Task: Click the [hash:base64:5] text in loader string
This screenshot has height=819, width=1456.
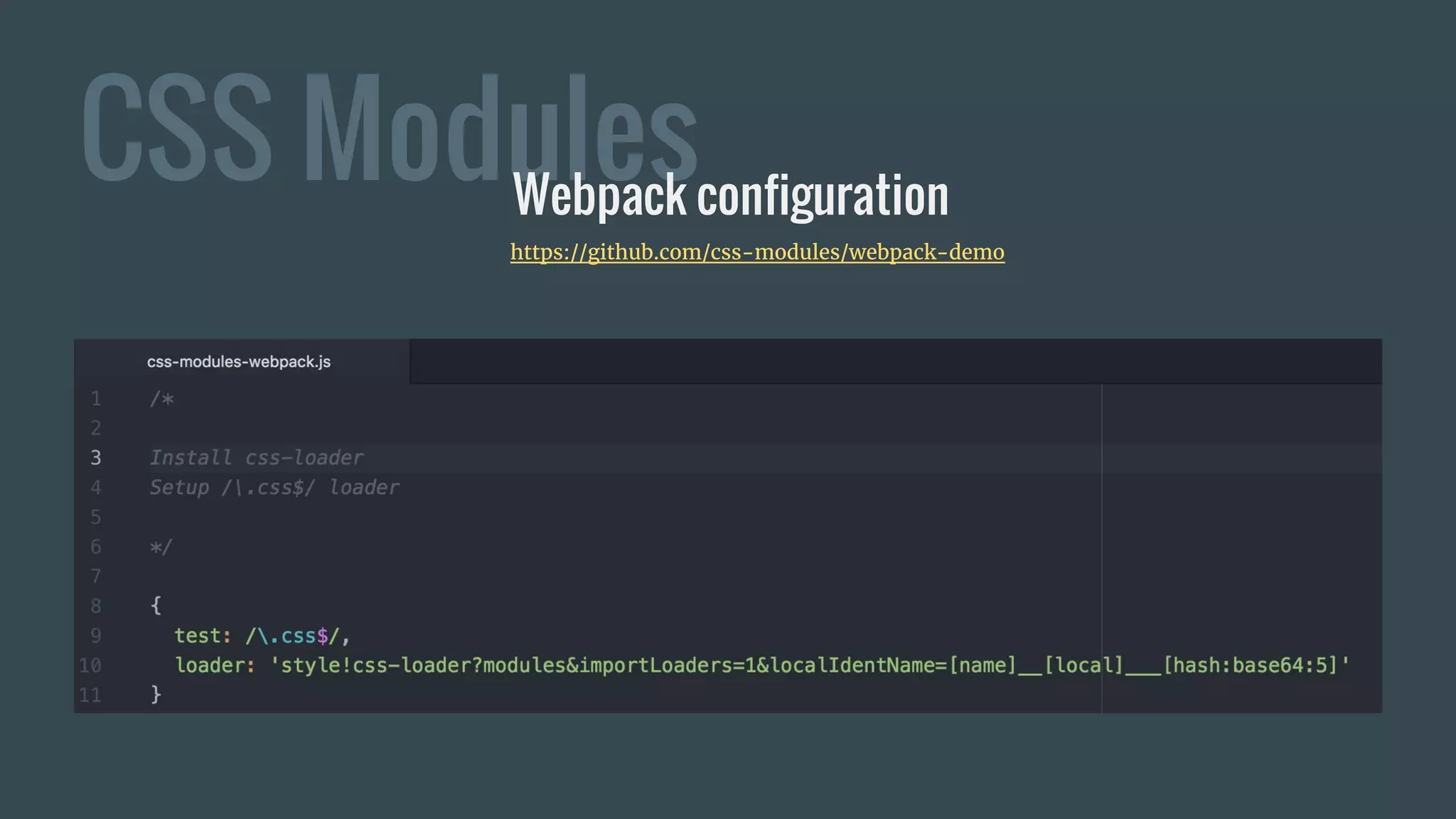Action: tap(1250, 665)
